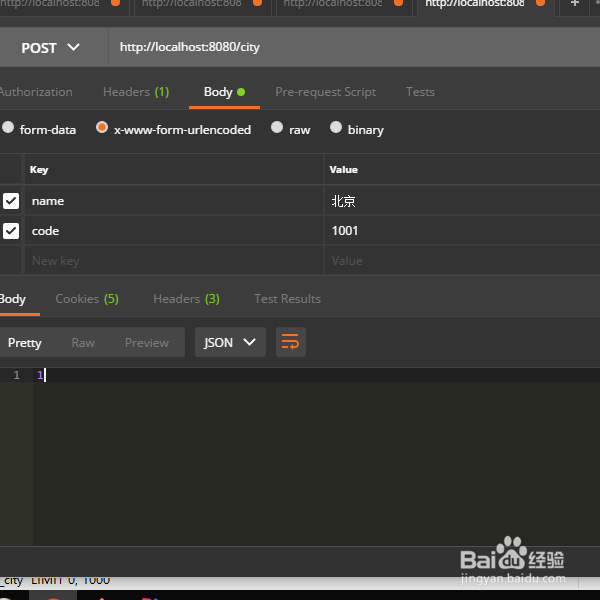Image resolution: width=600 pixels, height=600 pixels.
Task: Open the Pre-request Script tab
Action: click(x=325, y=92)
